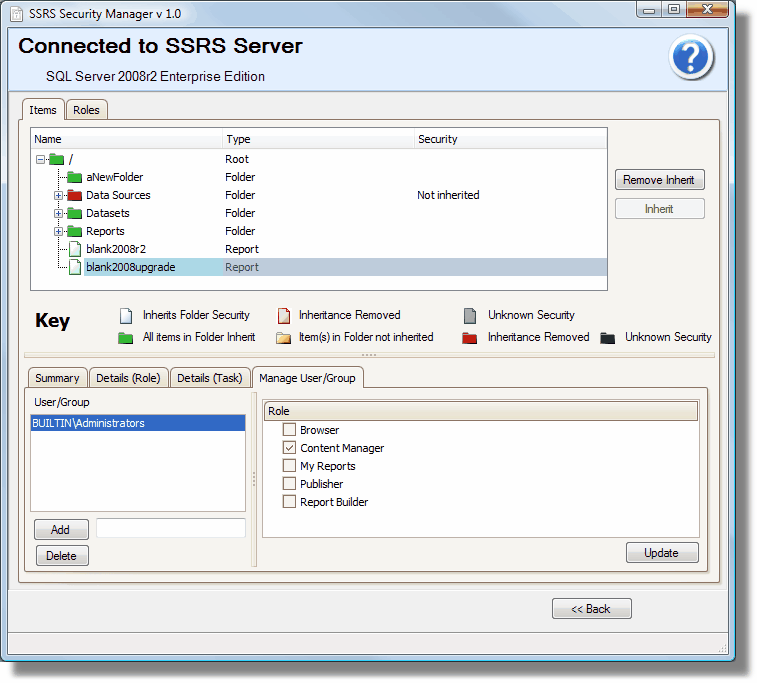Click the Inherit button
Viewport: 757px width, 683px height.
pyautogui.click(x=659, y=209)
